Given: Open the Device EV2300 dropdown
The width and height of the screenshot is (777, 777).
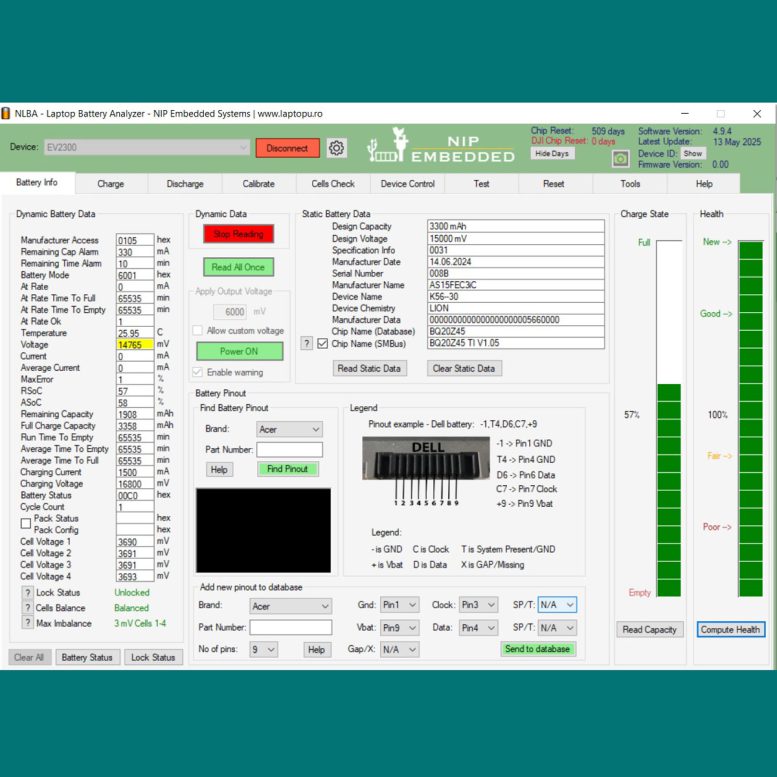Looking at the screenshot, I should (147, 147).
